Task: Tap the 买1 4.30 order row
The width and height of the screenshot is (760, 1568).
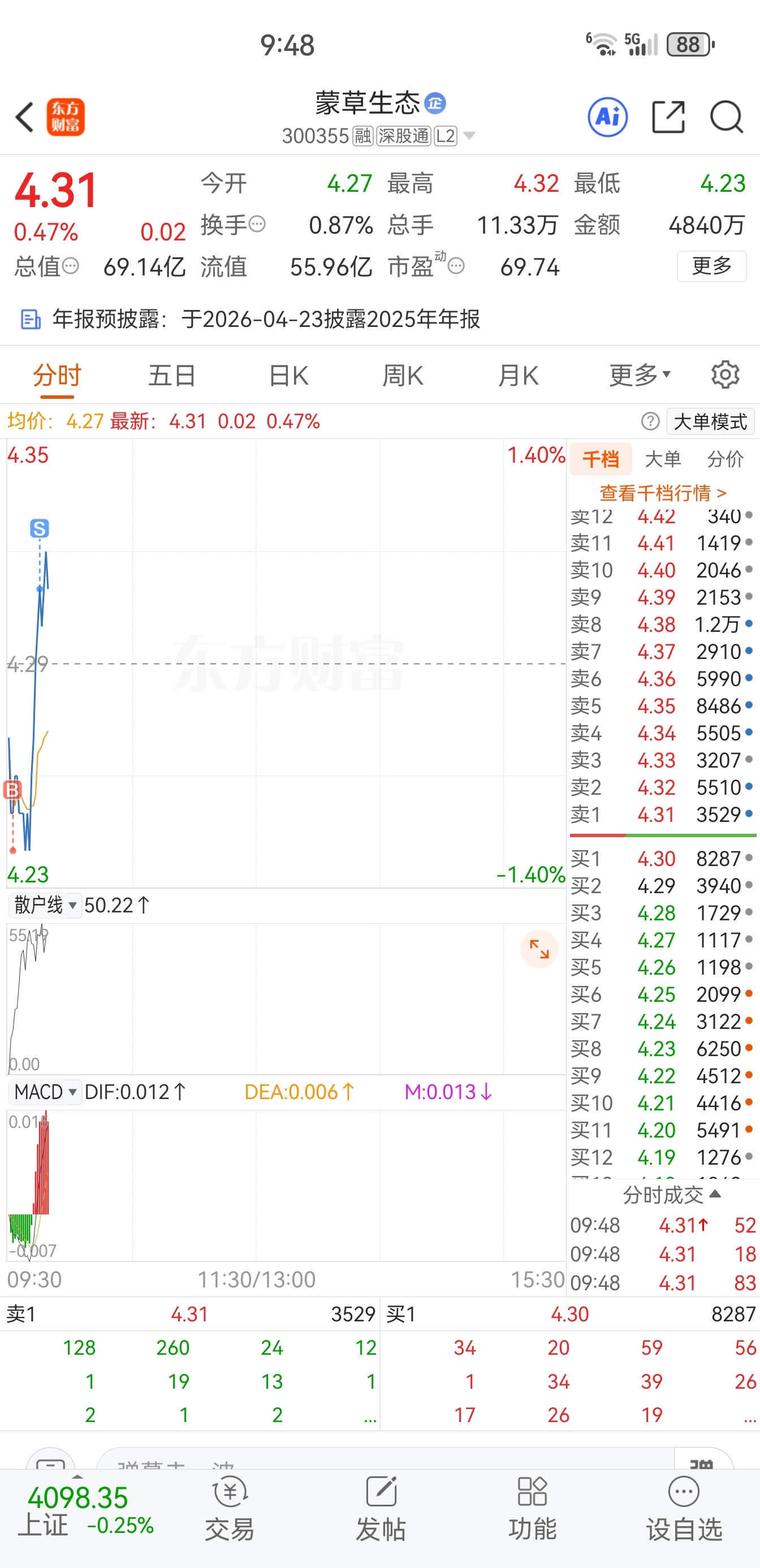Action: 663,859
